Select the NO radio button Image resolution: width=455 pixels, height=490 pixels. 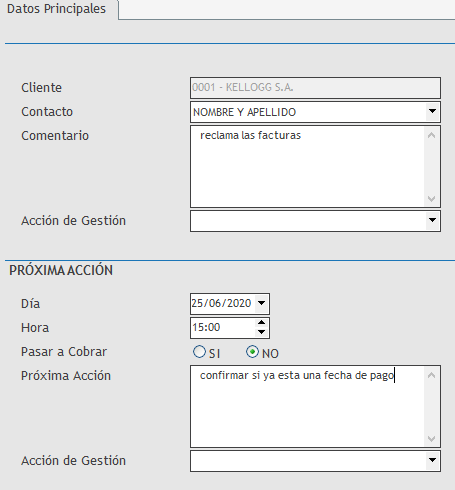click(252, 352)
